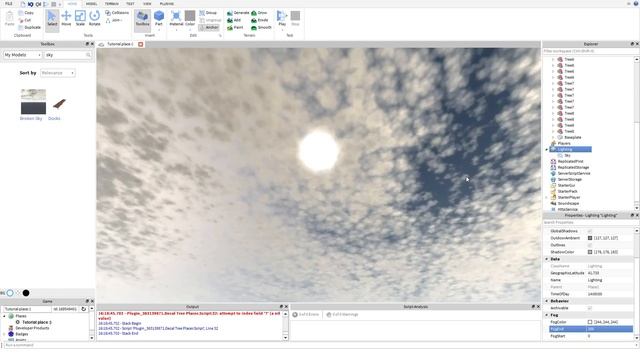640x360 pixels.
Task: Toggle the Outlines checkbox
Action: [x=589, y=245]
